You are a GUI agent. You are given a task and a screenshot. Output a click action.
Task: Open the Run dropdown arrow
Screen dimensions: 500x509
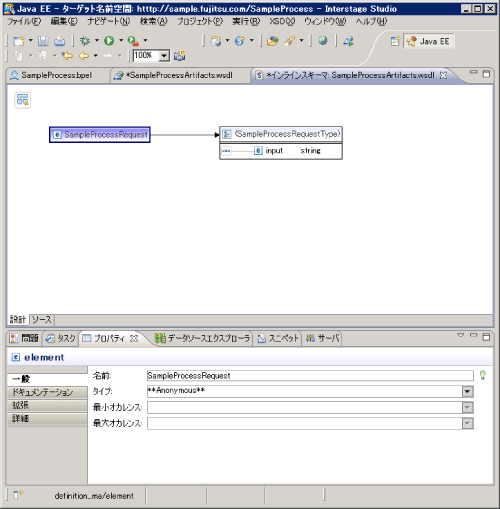click(x=121, y=41)
